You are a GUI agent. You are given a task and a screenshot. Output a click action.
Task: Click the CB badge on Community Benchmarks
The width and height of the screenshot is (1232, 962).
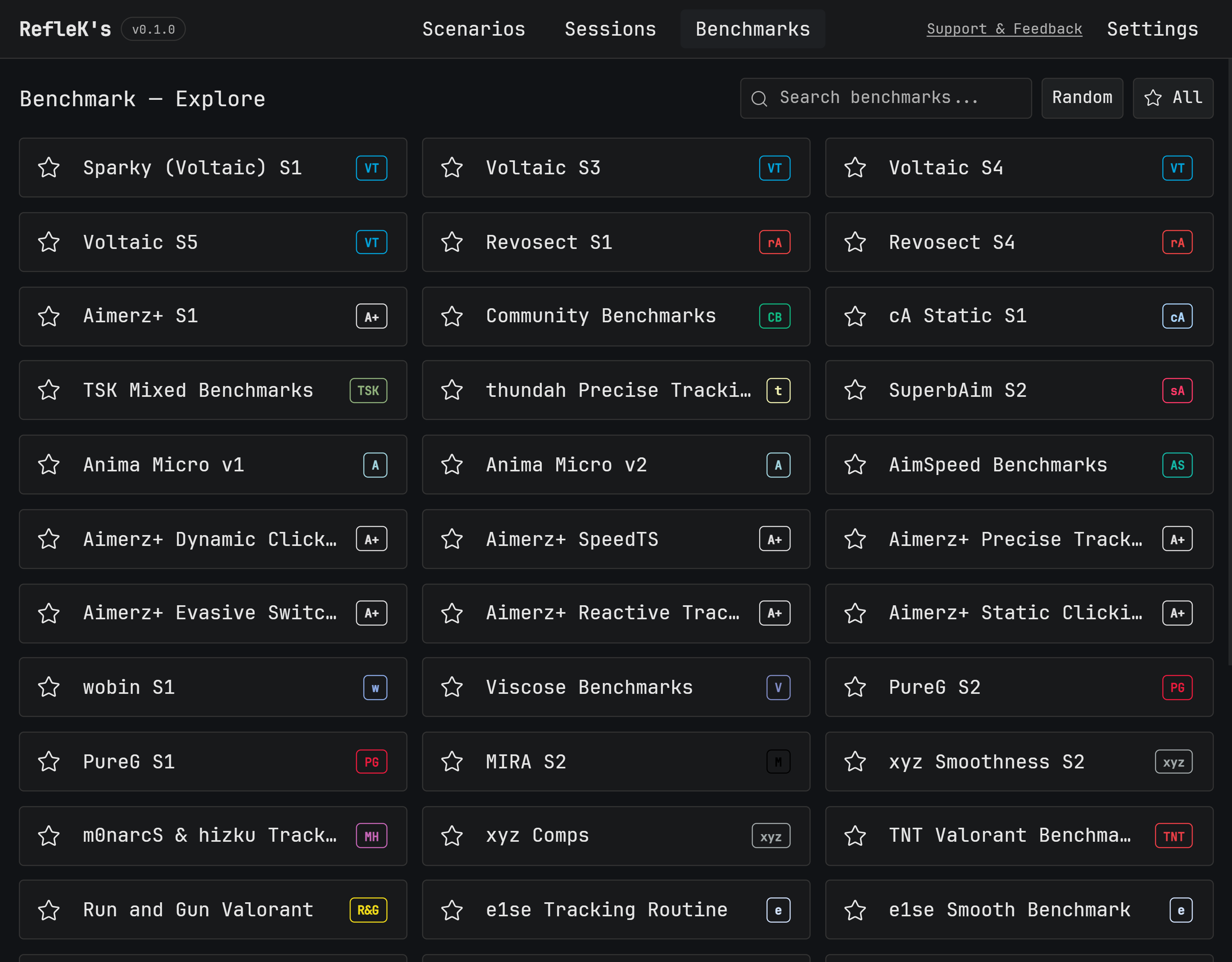tap(774, 317)
